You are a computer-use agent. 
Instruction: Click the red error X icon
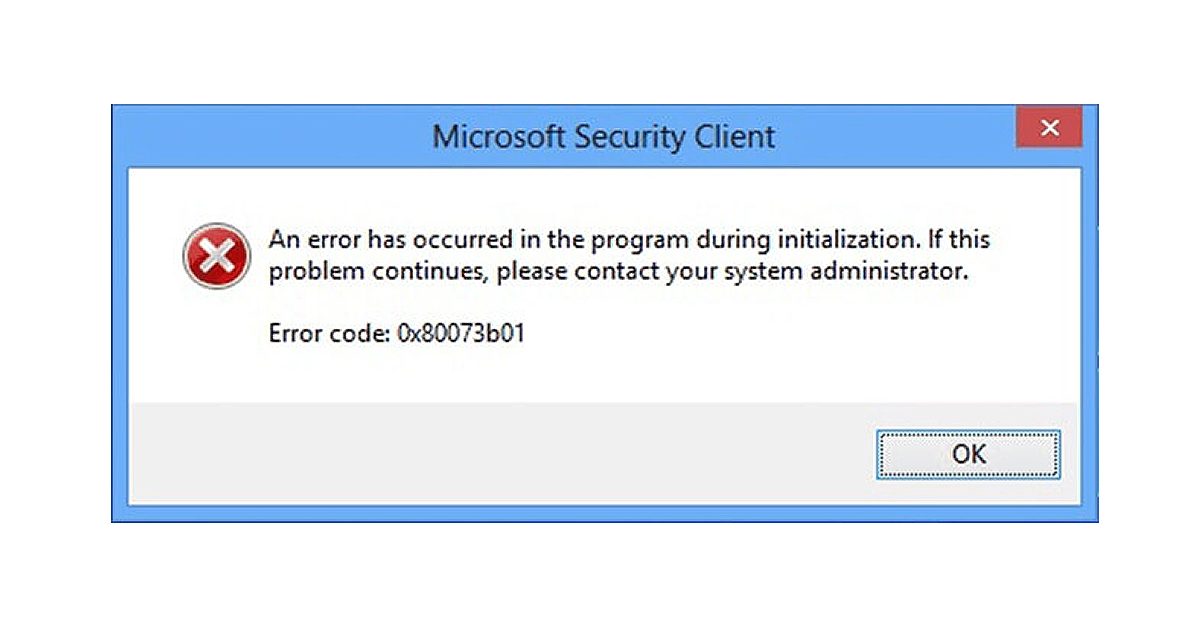tap(217, 256)
